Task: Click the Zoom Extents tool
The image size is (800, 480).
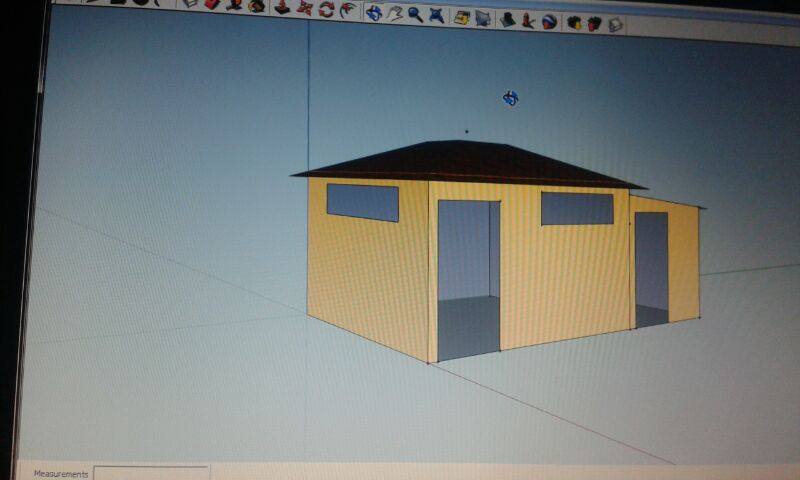Action: pos(437,16)
